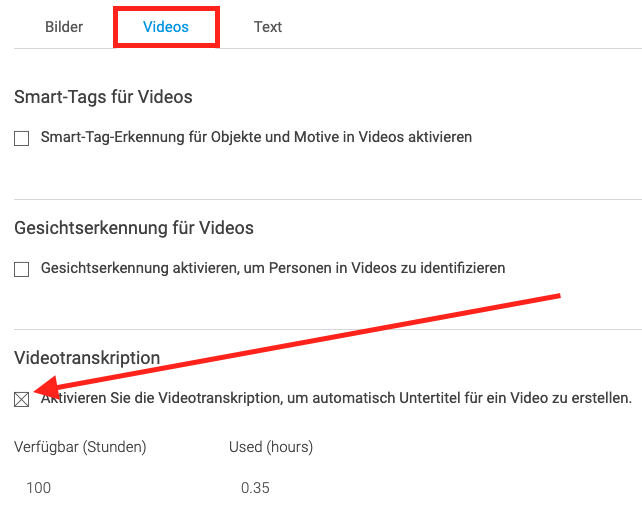Click the Aktivieren Sie die Videotranskription label
Image resolution: width=642 pixels, height=518 pixels.
336,398
